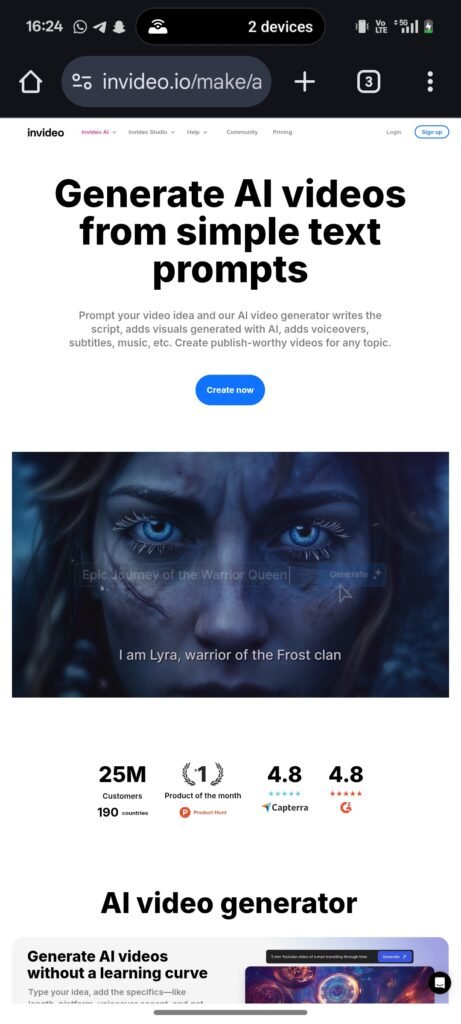Image resolution: width=461 pixels, height=1024 pixels.
Task: Open the Pricing page
Action: [282, 132]
